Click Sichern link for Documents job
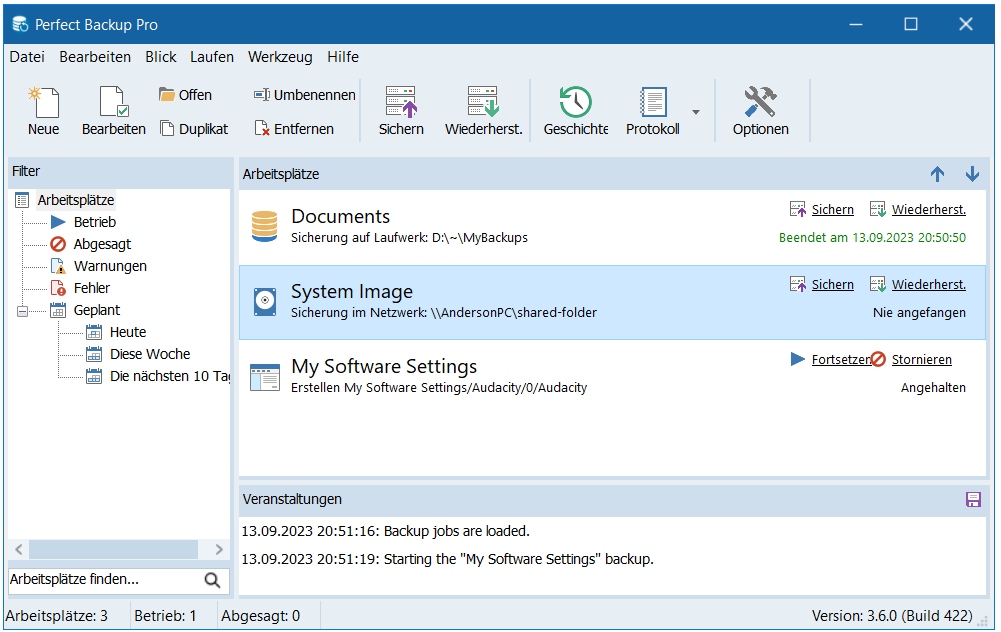Viewport: 1001px width, 632px height. [x=832, y=209]
